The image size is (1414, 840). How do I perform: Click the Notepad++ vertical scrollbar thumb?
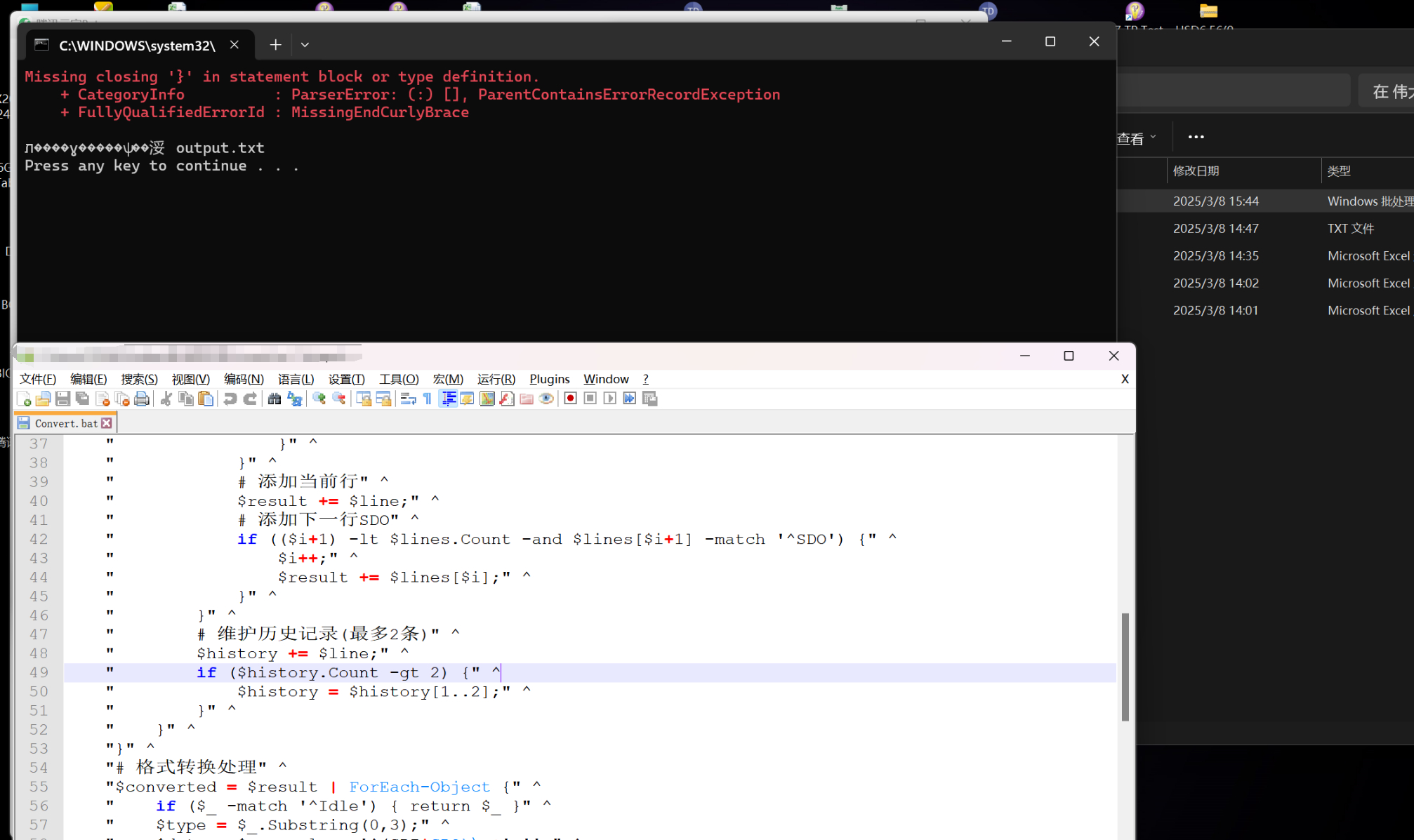1125,667
